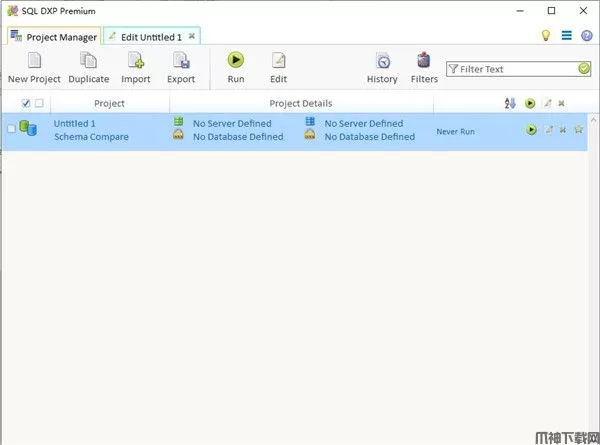Click the Untitled 1 schema compare database icon
600x445 pixels.
[x=28, y=128]
